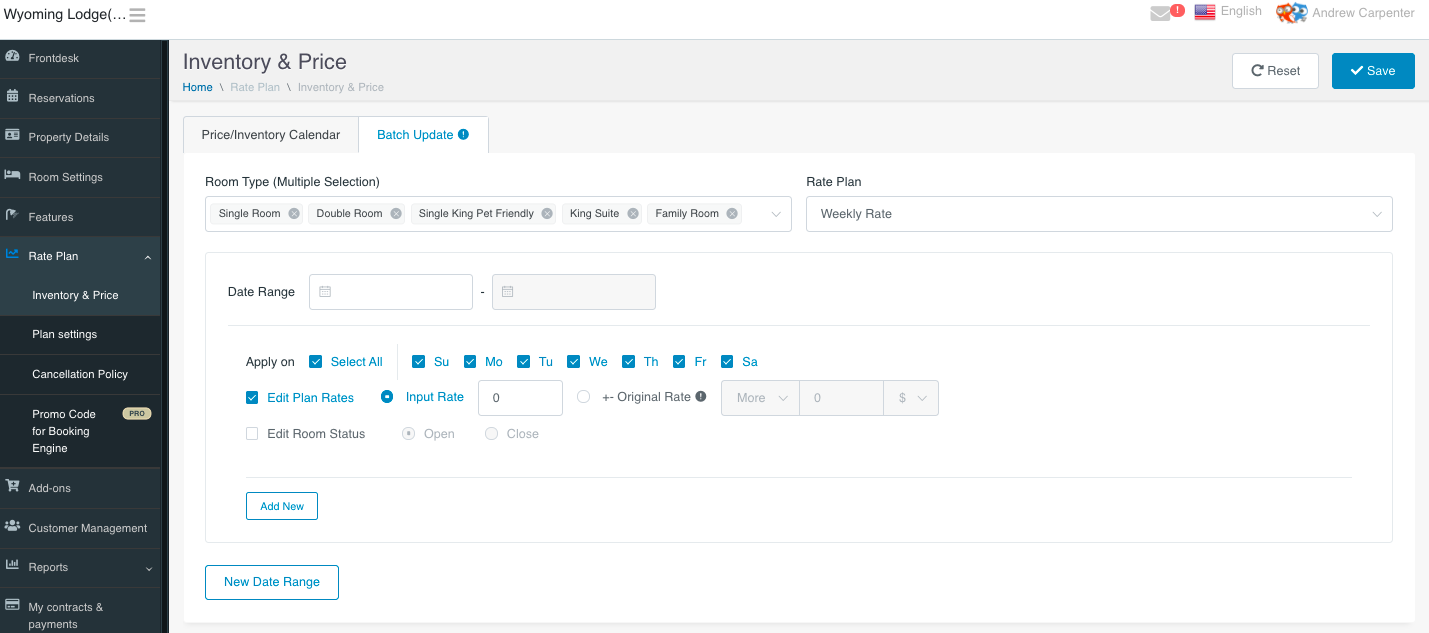Click the hamburger menu icon
The height and width of the screenshot is (633, 1429).
click(x=137, y=15)
